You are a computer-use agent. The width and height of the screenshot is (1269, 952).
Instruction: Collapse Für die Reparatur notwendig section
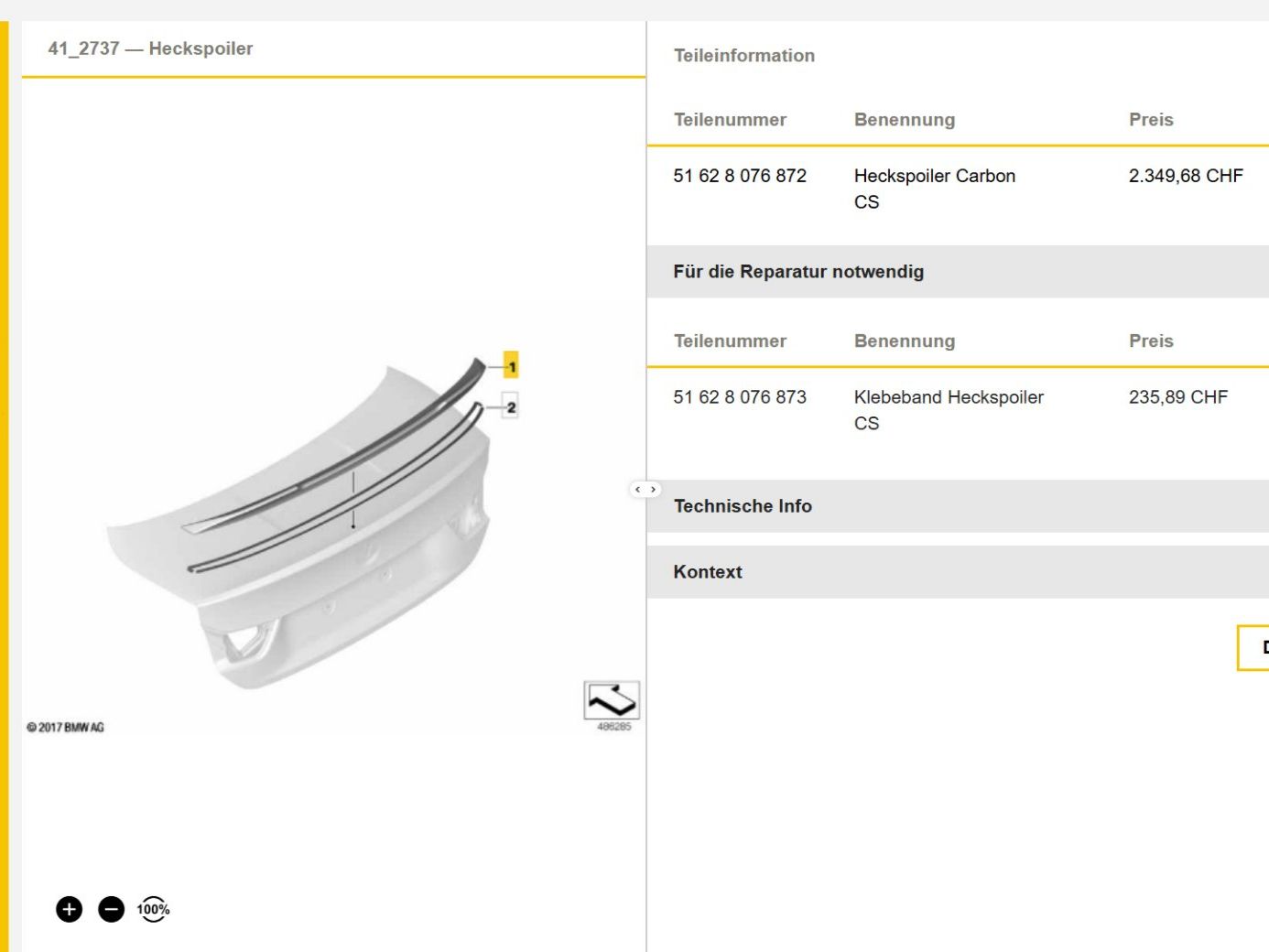tap(958, 272)
